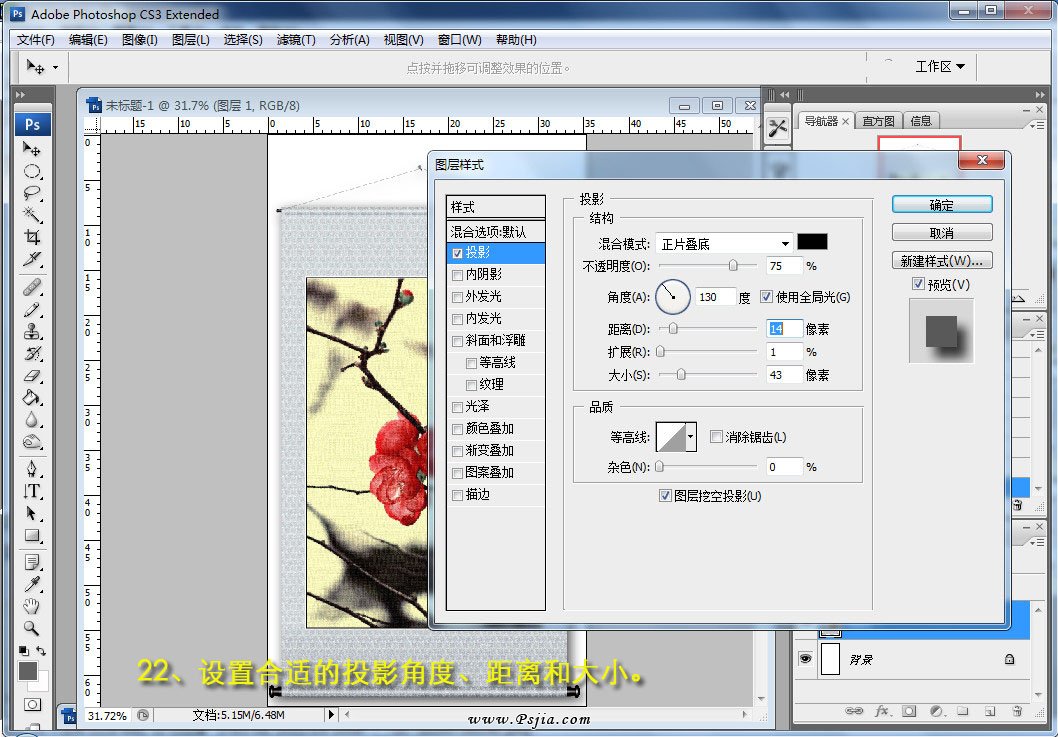
Task: Select the Crop tool
Action: coord(32,237)
